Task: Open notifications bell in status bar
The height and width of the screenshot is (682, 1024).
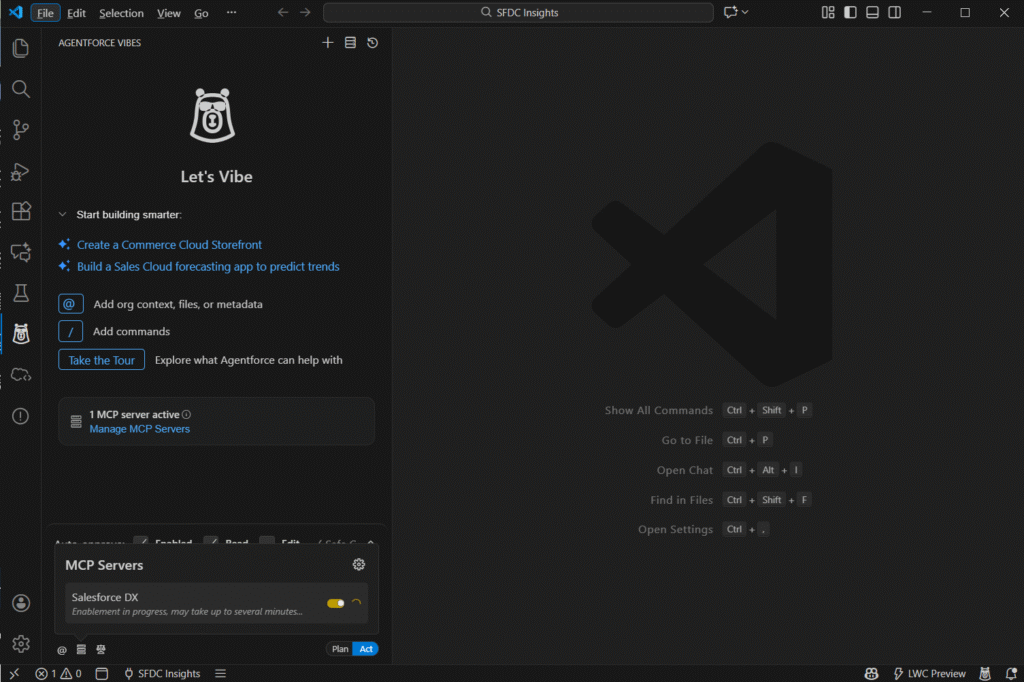Action: tap(1007, 673)
